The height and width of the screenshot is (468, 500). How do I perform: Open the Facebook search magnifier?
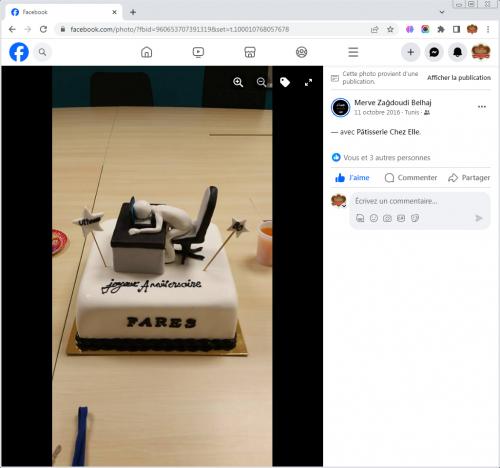coord(42,52)
